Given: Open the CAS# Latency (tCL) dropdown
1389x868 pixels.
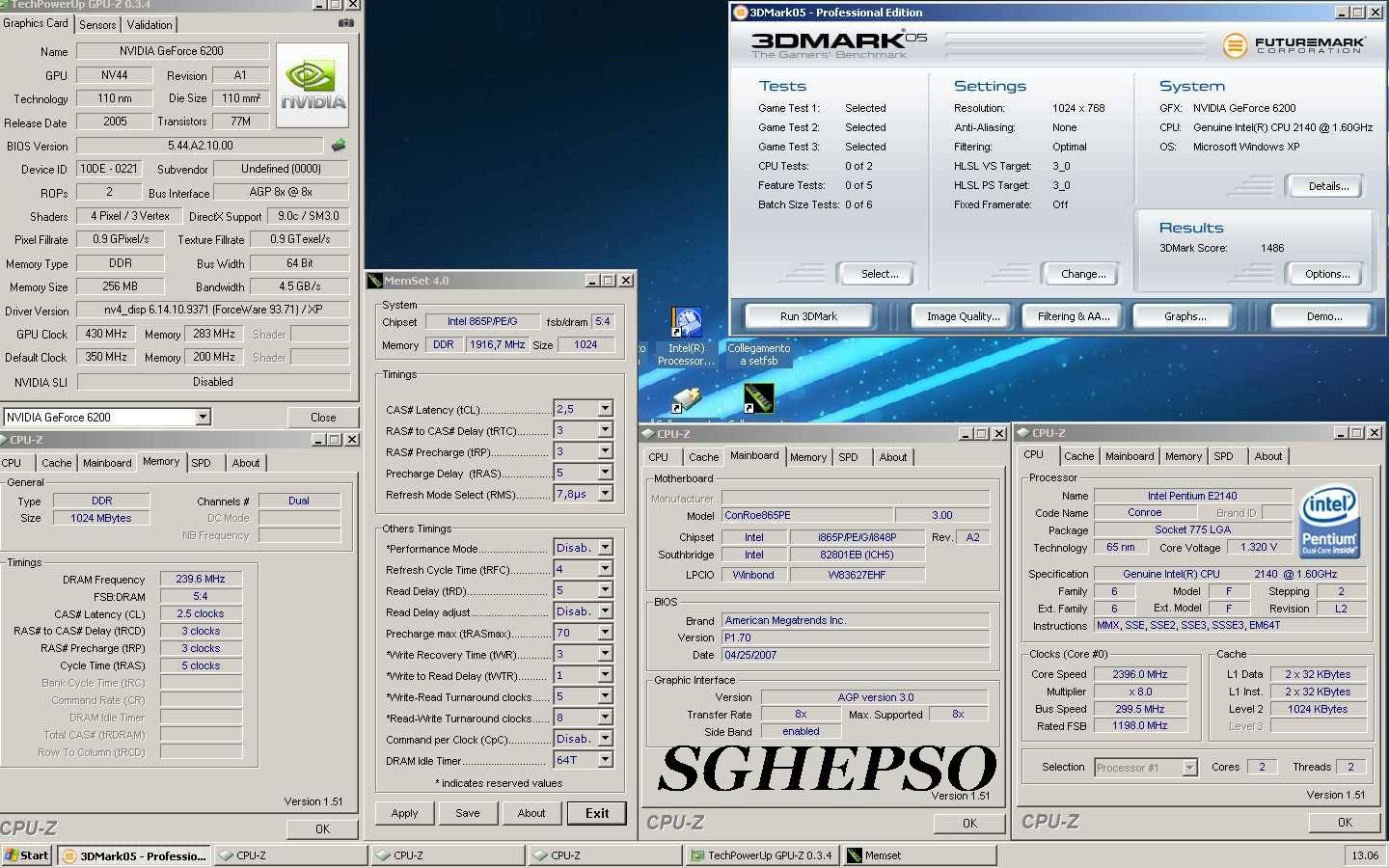Looking at the screenshot, I should [x=605, y=409].
